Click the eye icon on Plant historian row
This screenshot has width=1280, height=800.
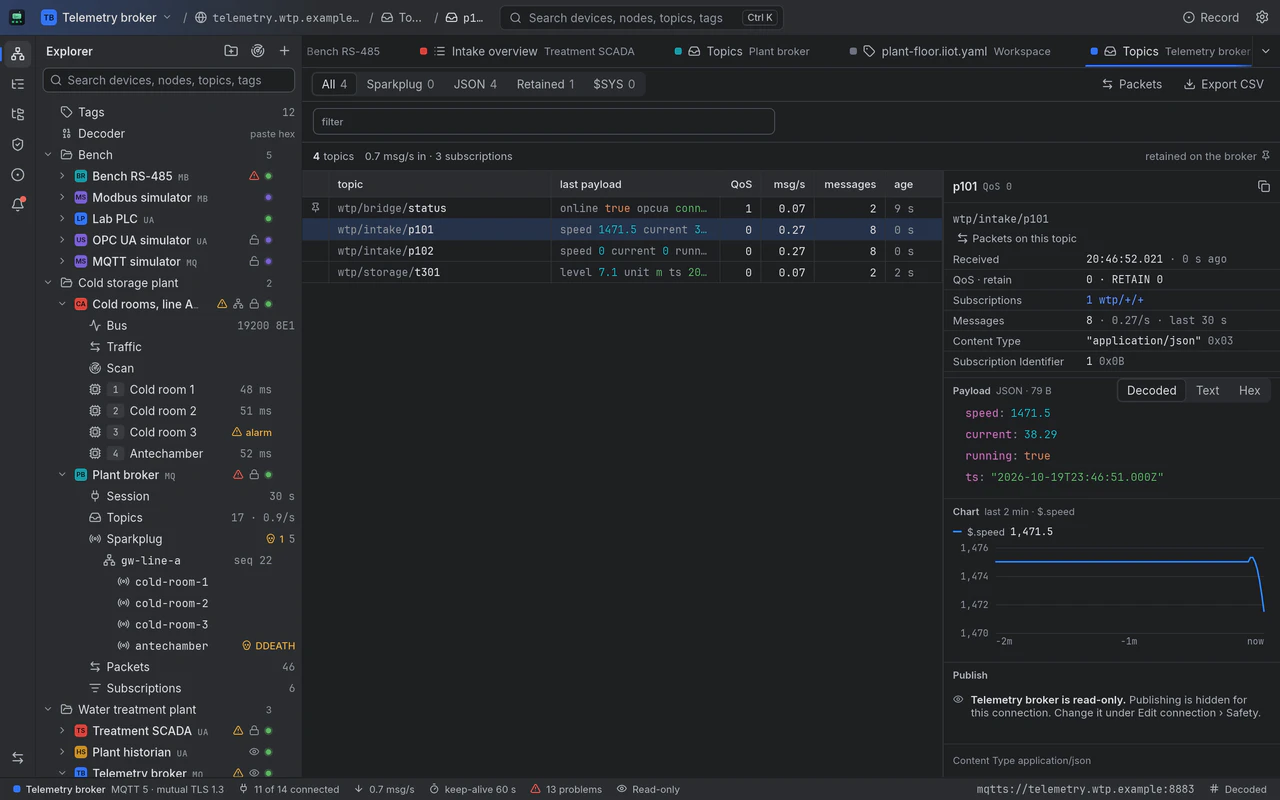pyautogui.click(x=254, y=752)
